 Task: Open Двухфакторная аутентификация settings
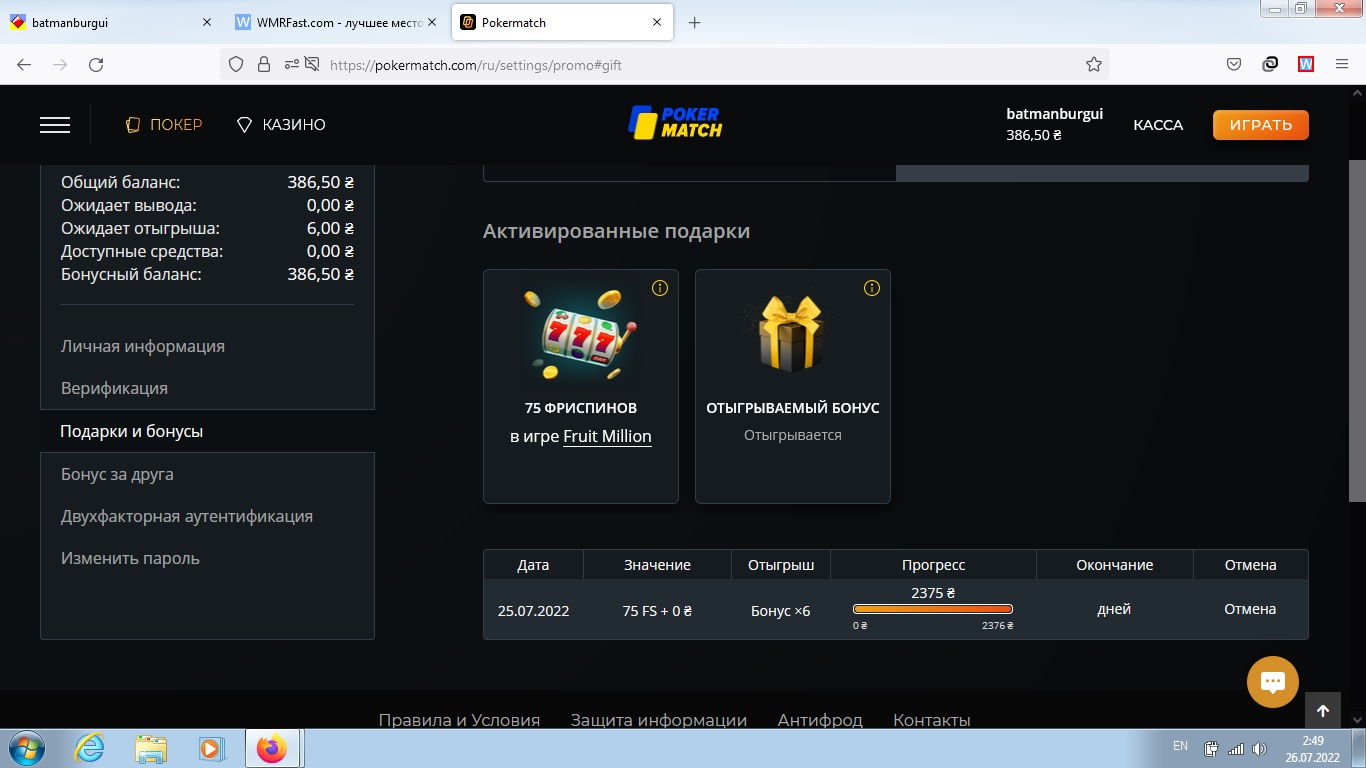(x=187, y=516)
